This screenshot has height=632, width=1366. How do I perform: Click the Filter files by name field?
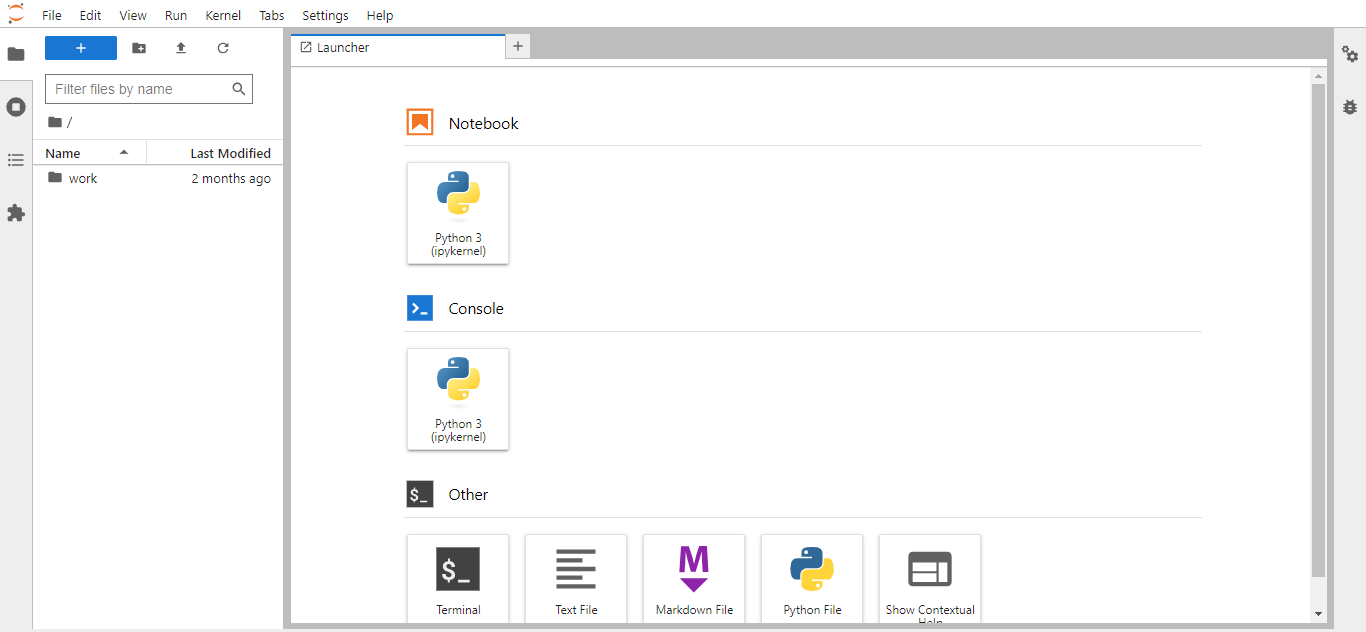tap(149, 89)
